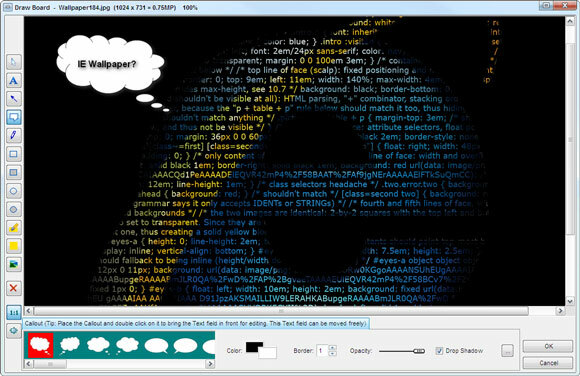The height and width of the screenshot is (376, 580).
Task: Select the outlined rectangle tool
Action: click(x=14, y=154)
